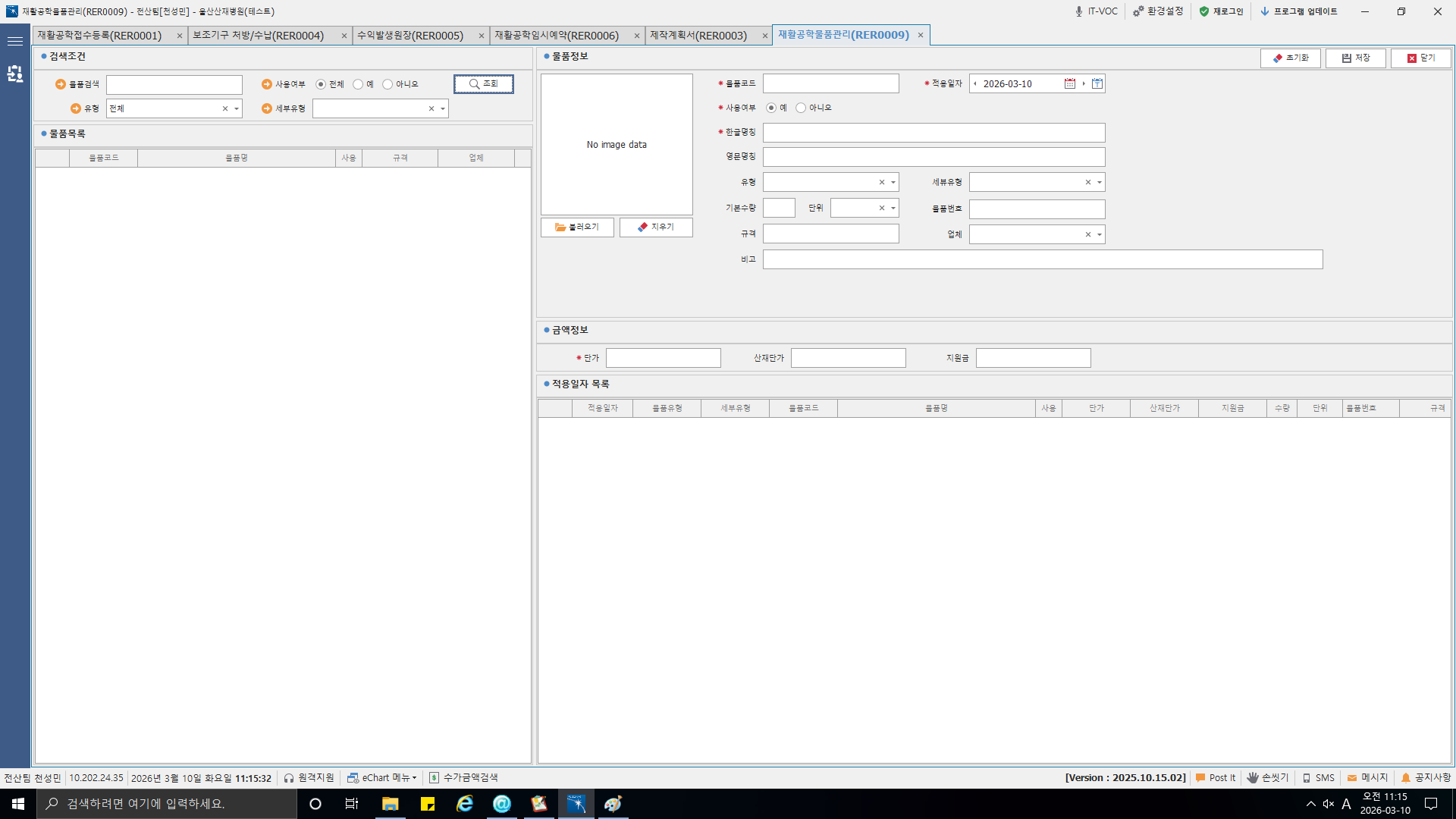Open the hamburger menu in the left sidebar
Viewport: 1456px width, 819px height.
click(x=14, y=41)
